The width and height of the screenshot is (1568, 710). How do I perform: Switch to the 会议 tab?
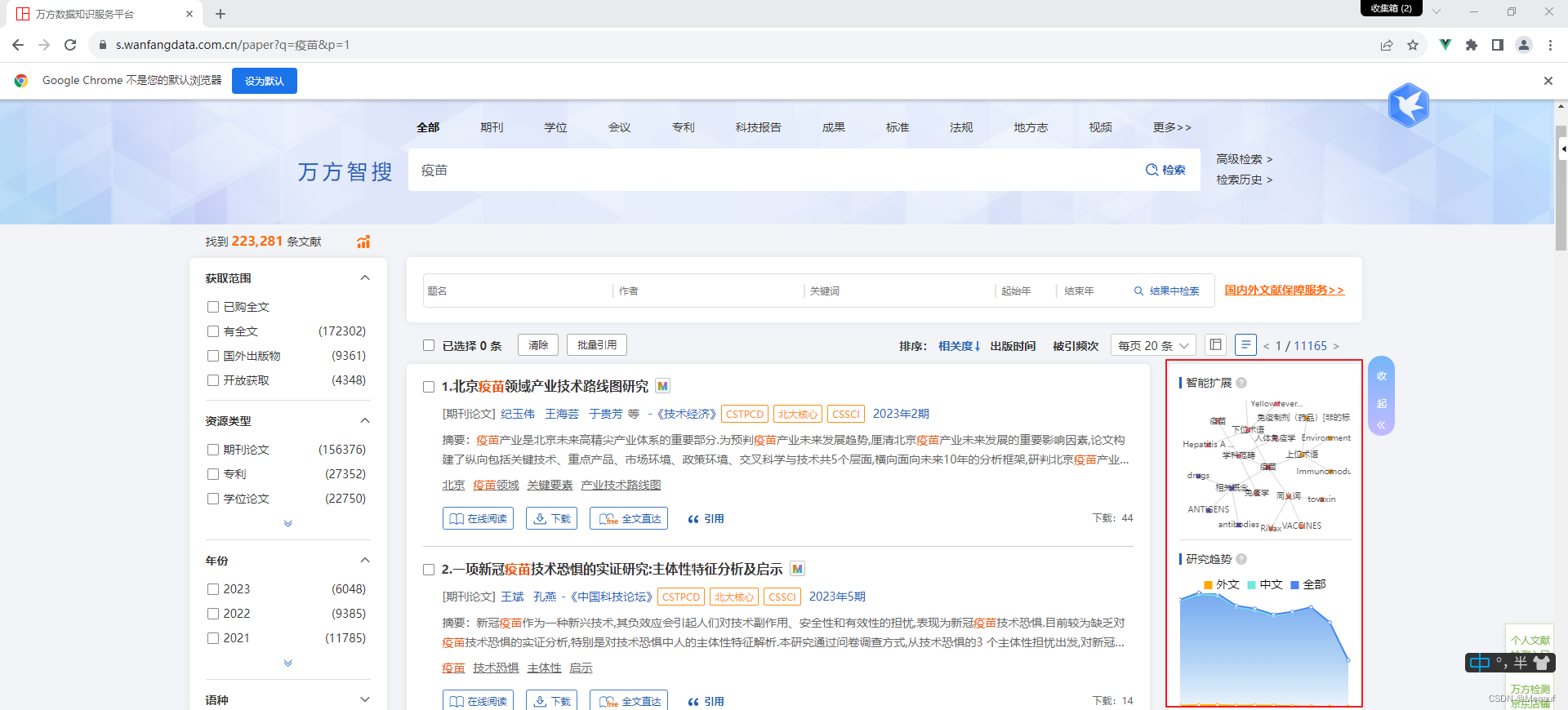point(619,127)
